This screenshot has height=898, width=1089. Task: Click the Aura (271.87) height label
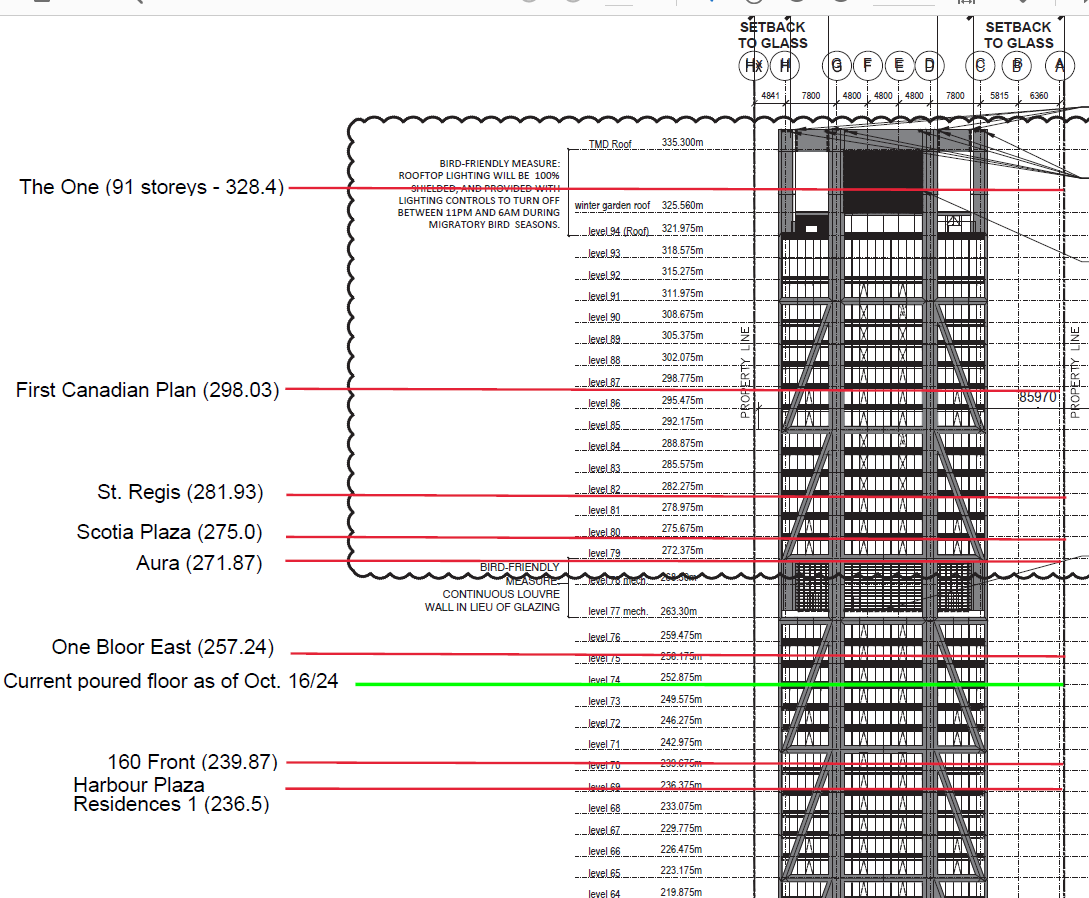[199, 563]
